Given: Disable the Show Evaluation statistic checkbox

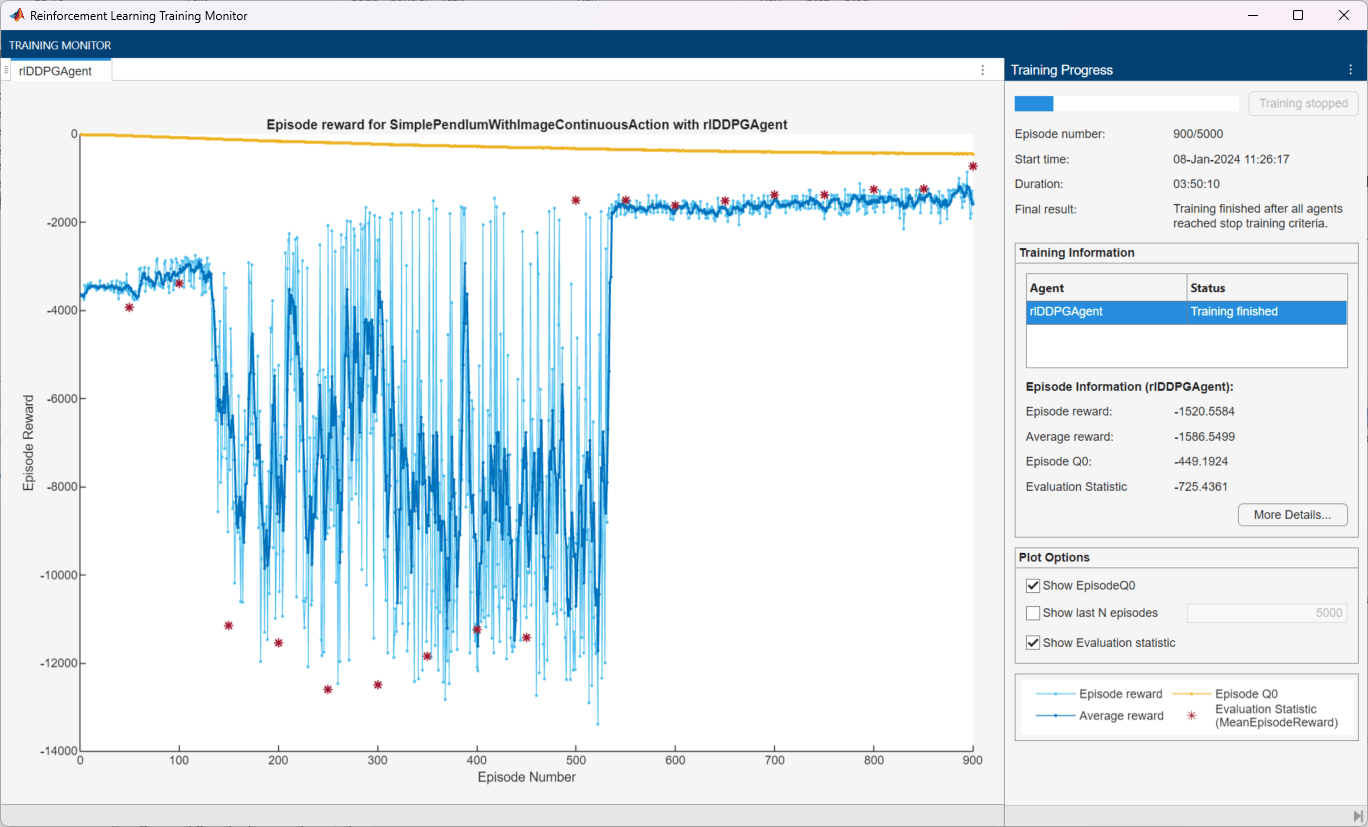Looking at the screenshot, I should point(1033,643).
